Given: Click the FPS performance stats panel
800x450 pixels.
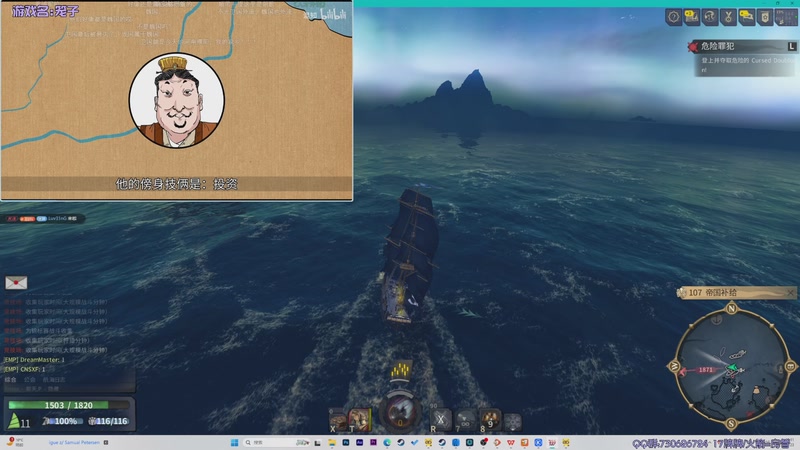Looking at the screenshot, I should coord(786,17).
